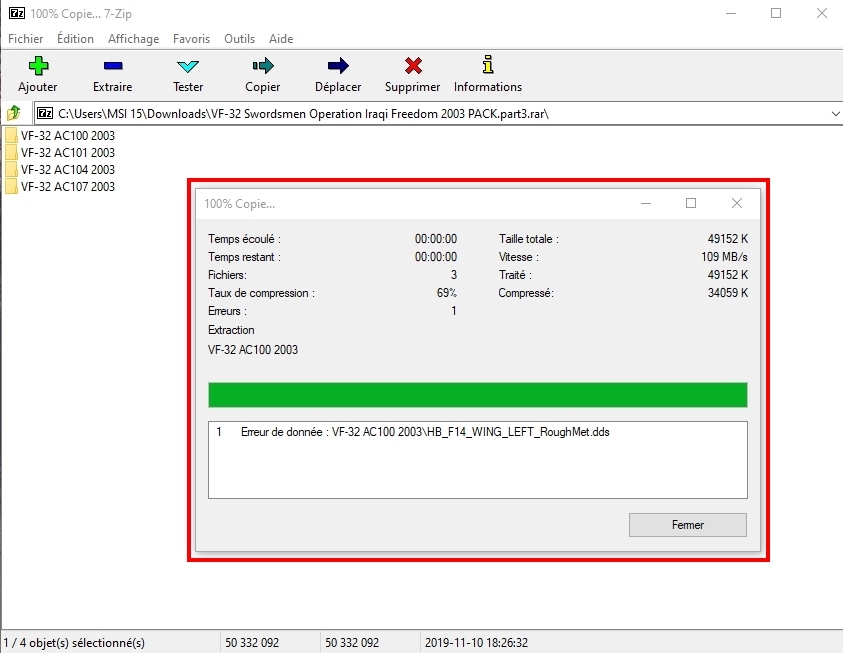Image resolution: width=843 pixels, height=653 pixels.
Task: Open the Aide menu
Action: [281, 39]
